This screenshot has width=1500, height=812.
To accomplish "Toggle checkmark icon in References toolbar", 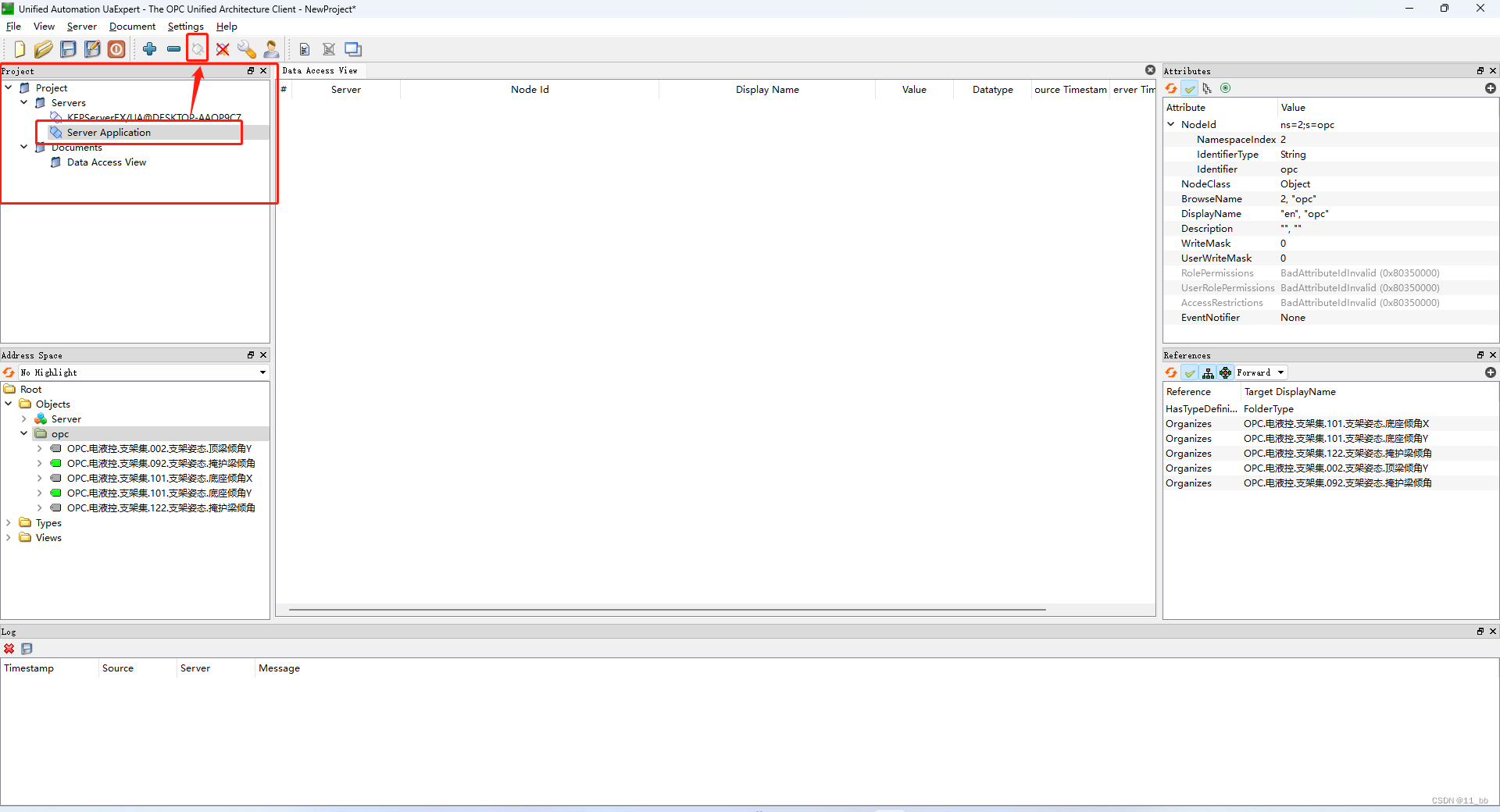I will tap(1189, 372).
